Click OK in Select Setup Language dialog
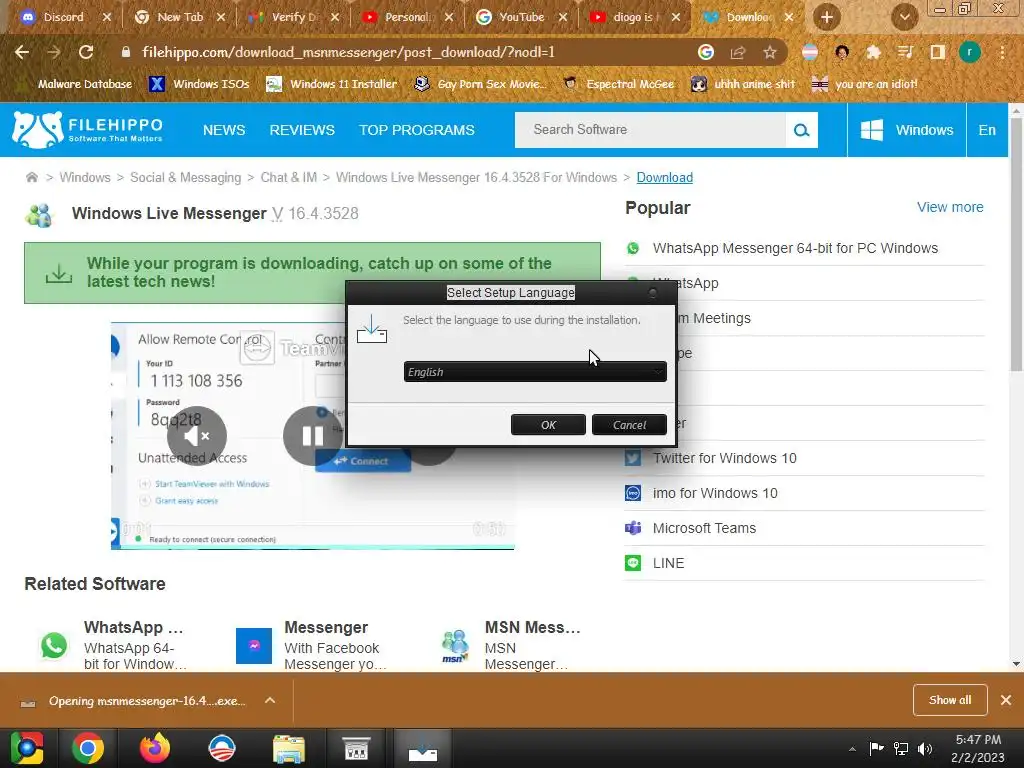Image resolution: width=1024 pixels, height=768 pixels. (548, 424)
